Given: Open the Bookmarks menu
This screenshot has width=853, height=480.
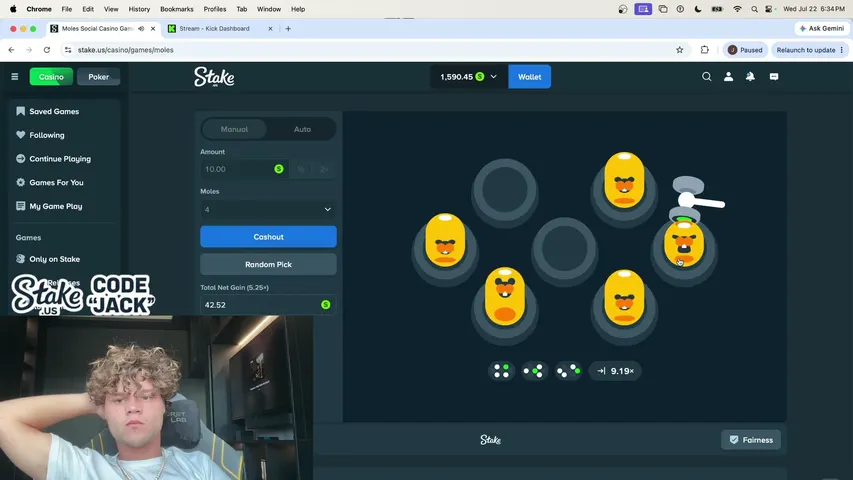Looking at the screenshot, I should [x=177, y=9].
